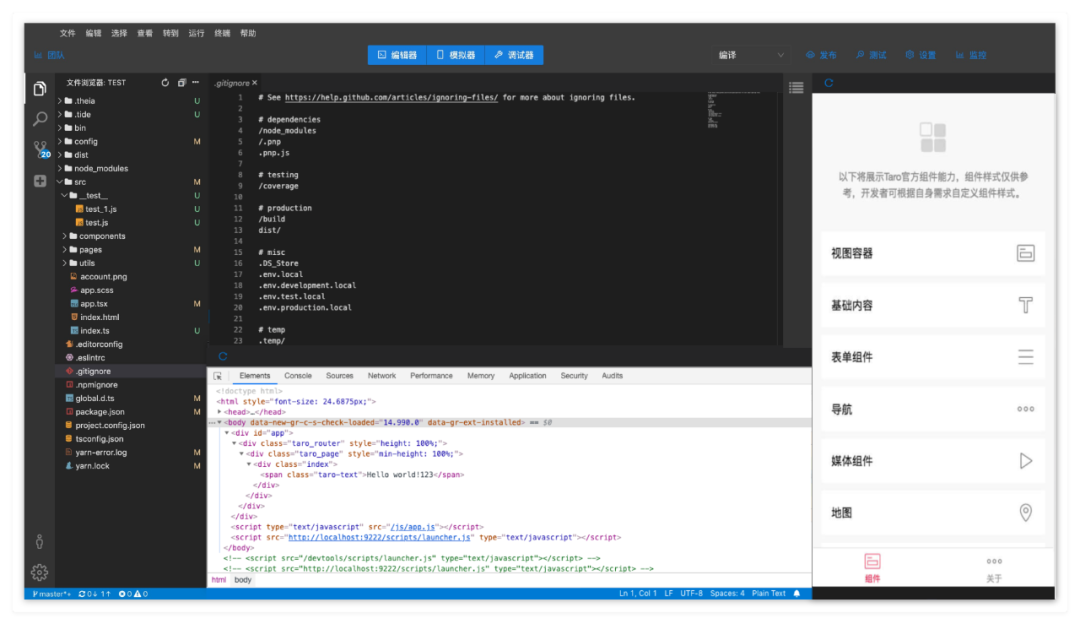
Task: Toggle the 模拟器 simulator panel button
Action: coord(456,55)
